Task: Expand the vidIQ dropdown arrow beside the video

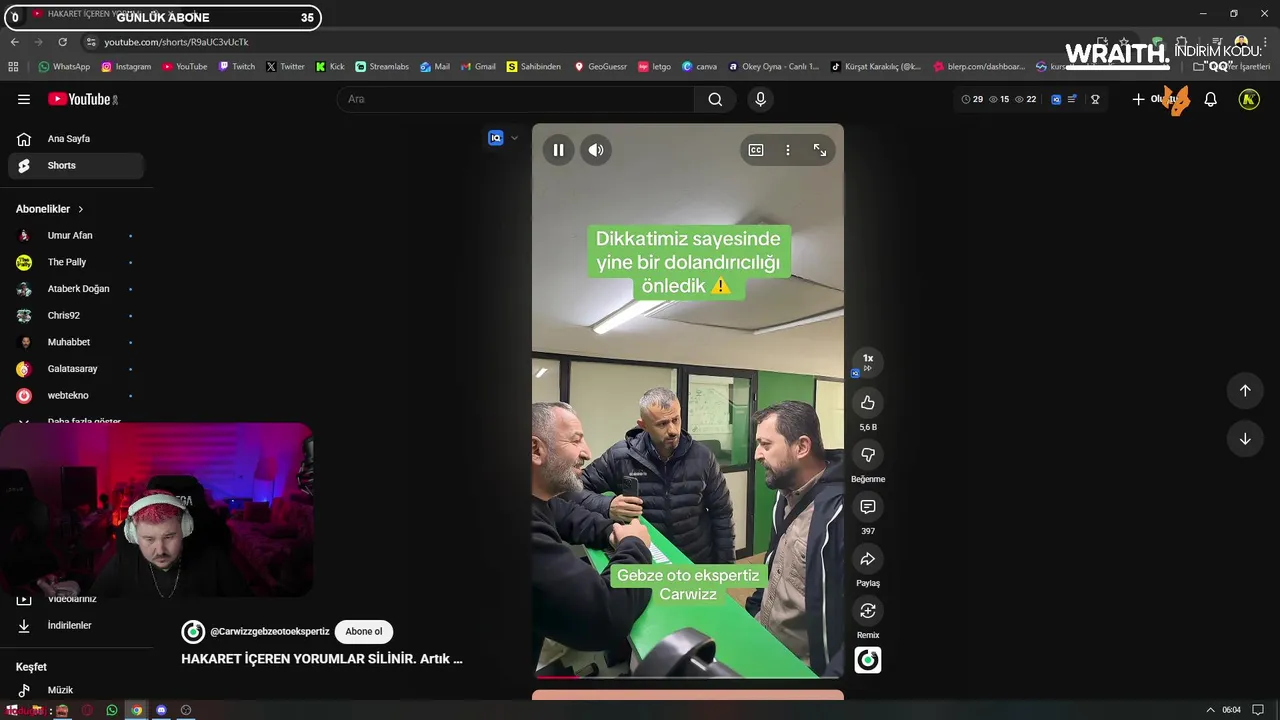Action: (514, 138)
